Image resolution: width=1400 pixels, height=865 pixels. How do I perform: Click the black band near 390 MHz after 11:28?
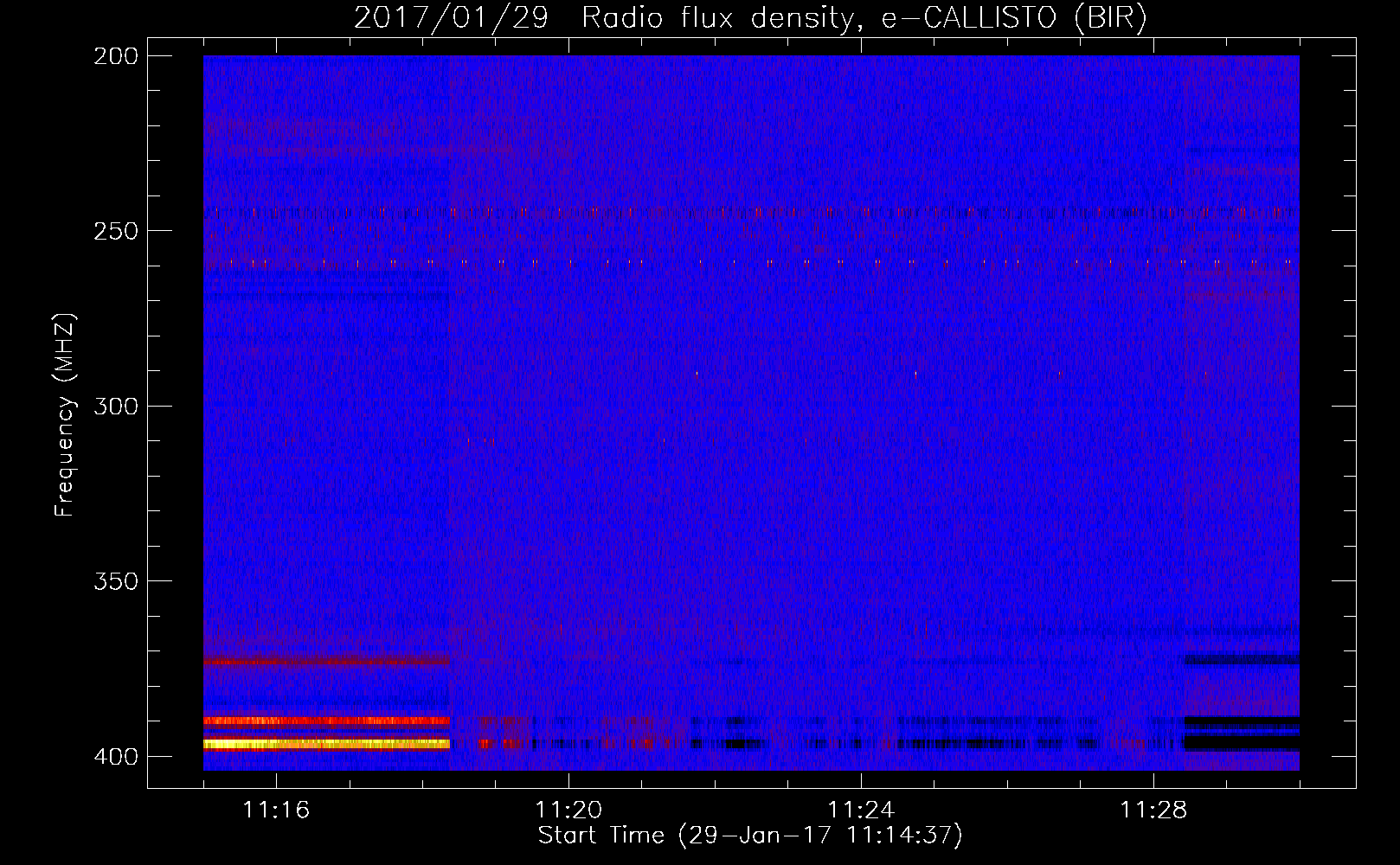[x=1242, y=721]
